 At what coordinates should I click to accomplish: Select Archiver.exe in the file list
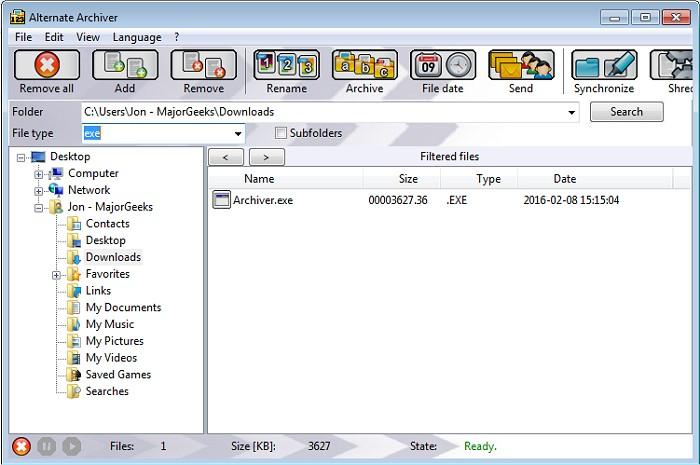click(x=262, y=200)
